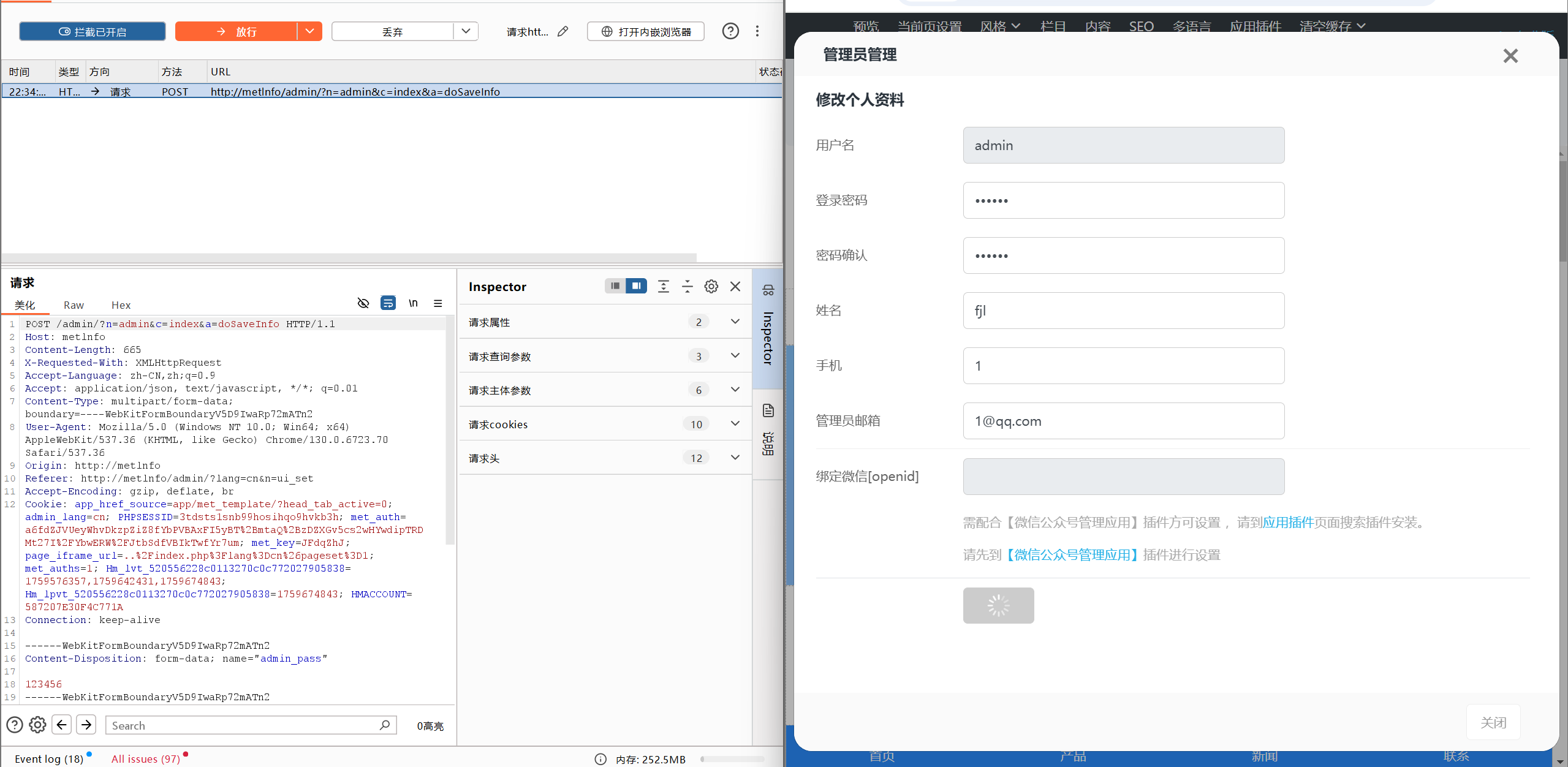Open the 微信公众号管理应用 link in the dialog
Image resolution: width=1568 pixels, height=767 pixels.
pos(1071,554)
